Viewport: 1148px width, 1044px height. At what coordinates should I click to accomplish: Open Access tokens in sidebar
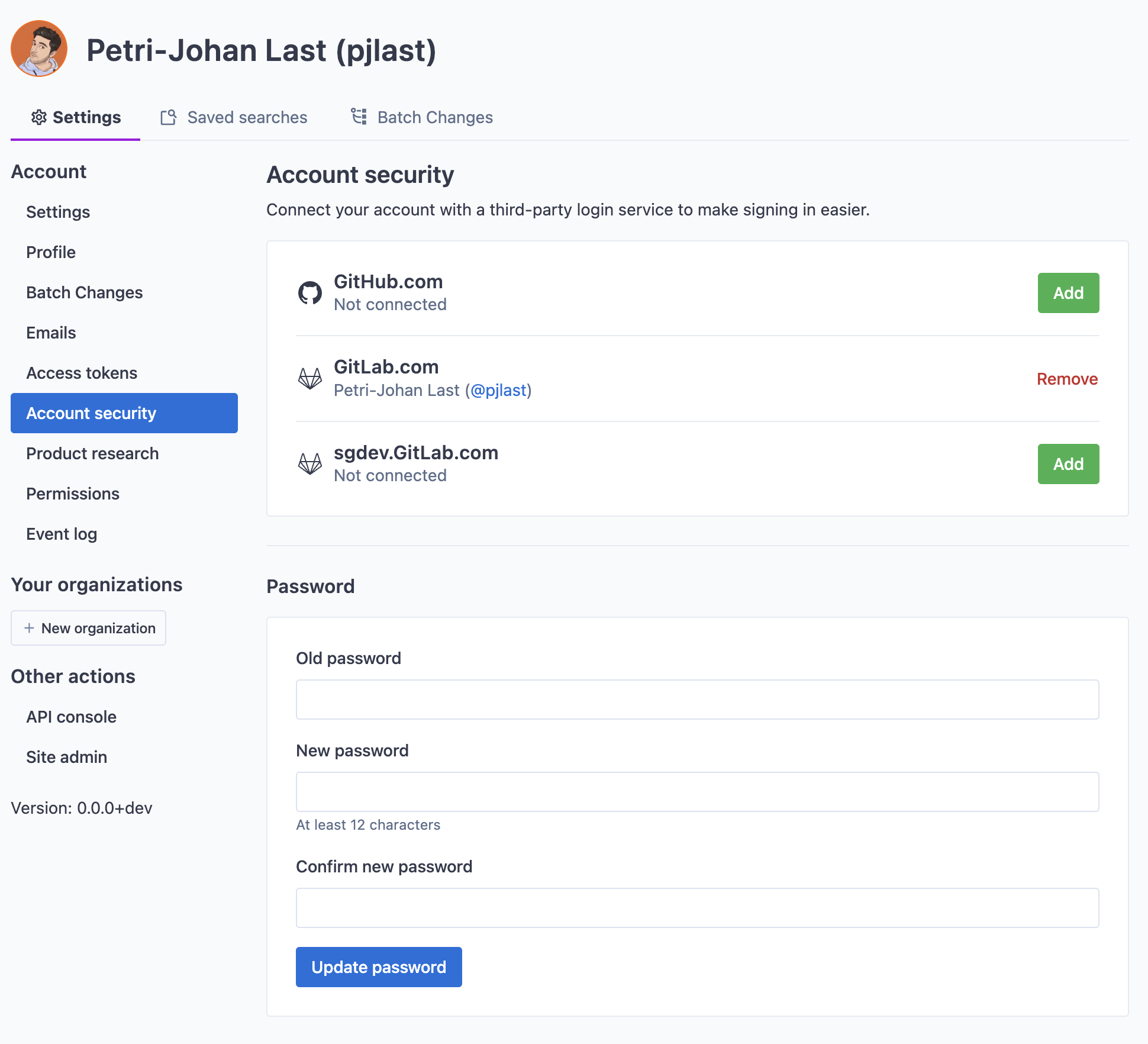tap(82, 373)
